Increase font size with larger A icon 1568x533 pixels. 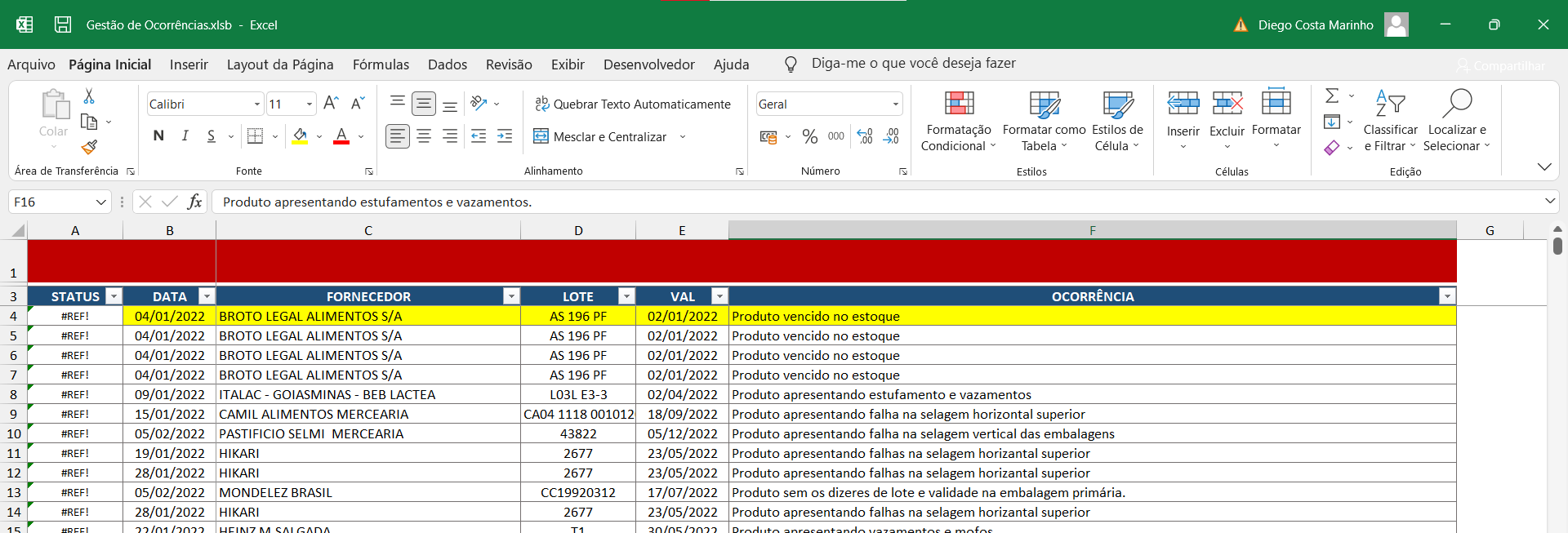pyautogui.click(x=331, y=104)
